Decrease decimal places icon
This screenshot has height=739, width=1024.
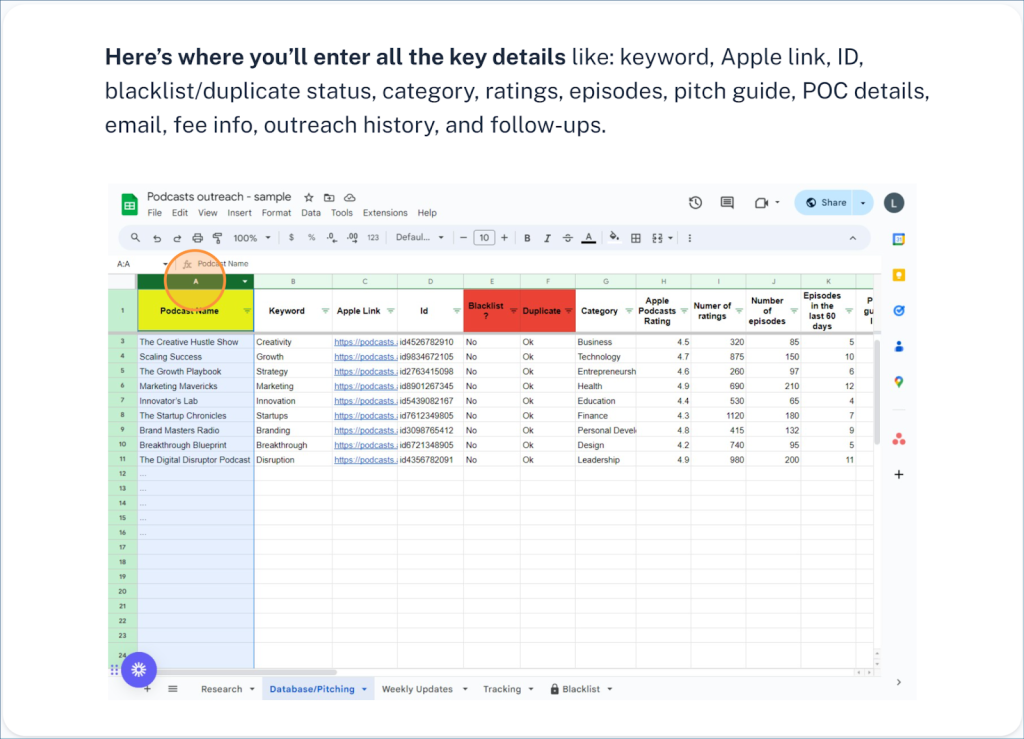tap(332, 238)
